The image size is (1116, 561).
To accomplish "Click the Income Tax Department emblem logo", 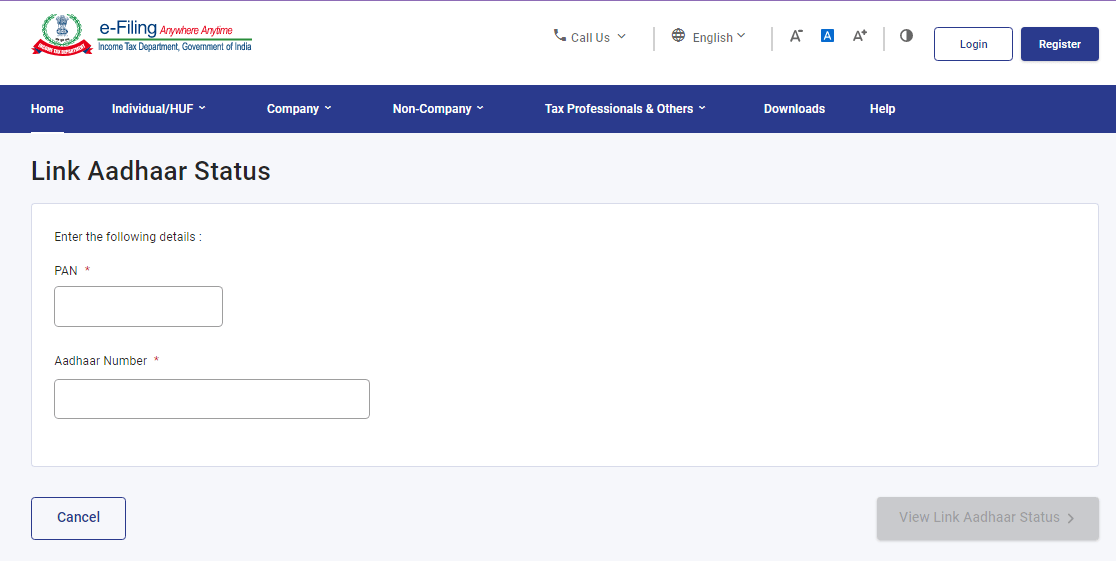I will click(60, 35).
